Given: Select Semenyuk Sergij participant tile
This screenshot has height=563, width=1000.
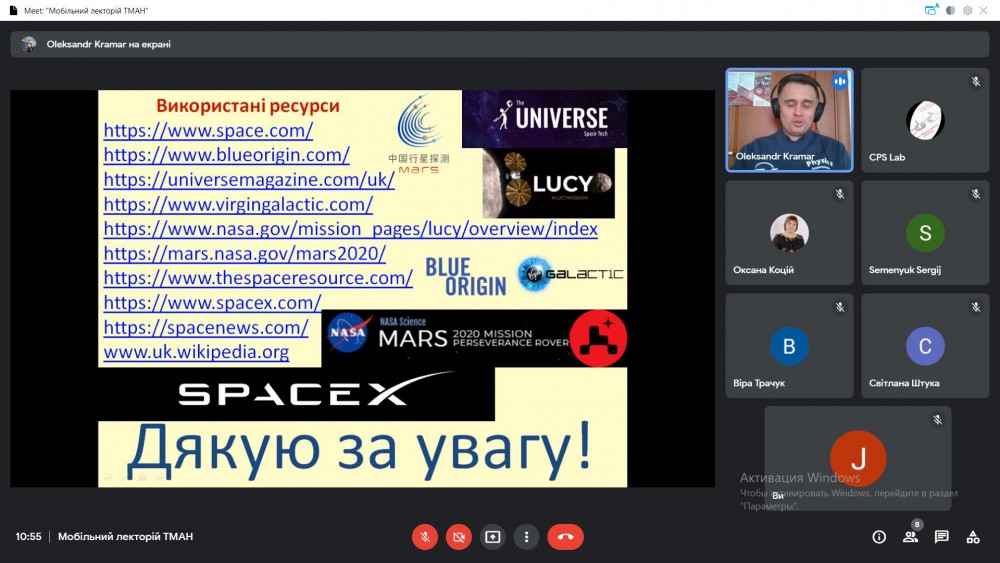Looking at the screenshot, I should pyautogui.click(x=925, y=233).
